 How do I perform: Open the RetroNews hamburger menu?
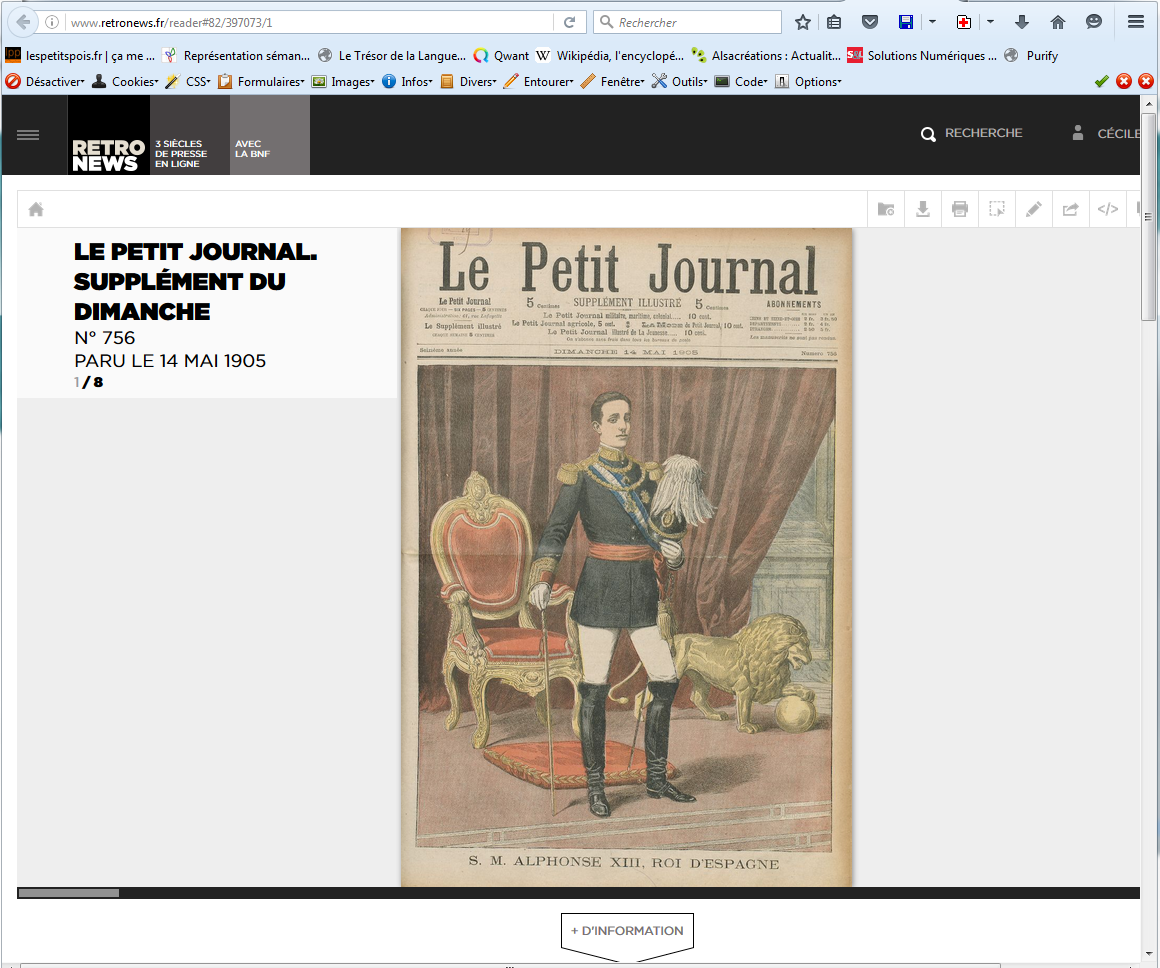pos(28,135)
